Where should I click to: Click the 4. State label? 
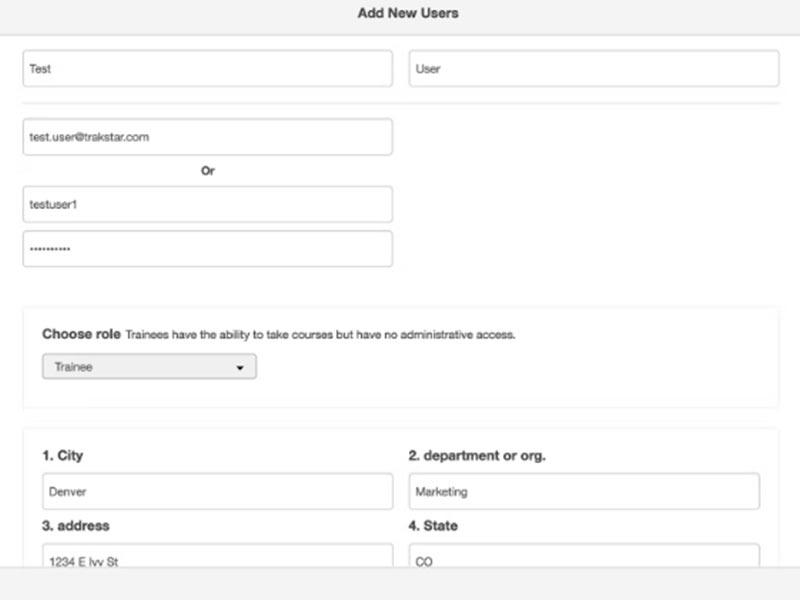[x=433, y=526]
